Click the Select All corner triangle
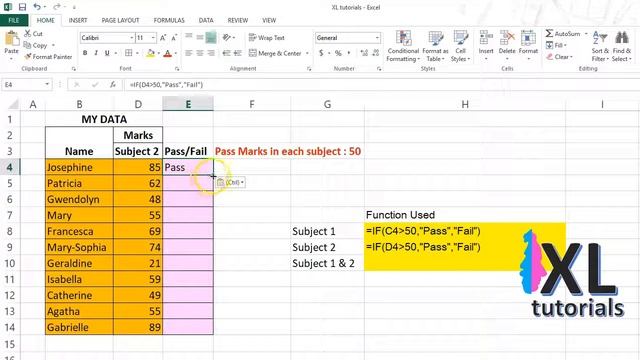The height and width of the screenshot is (360, 640). click(x=13, y=104)
